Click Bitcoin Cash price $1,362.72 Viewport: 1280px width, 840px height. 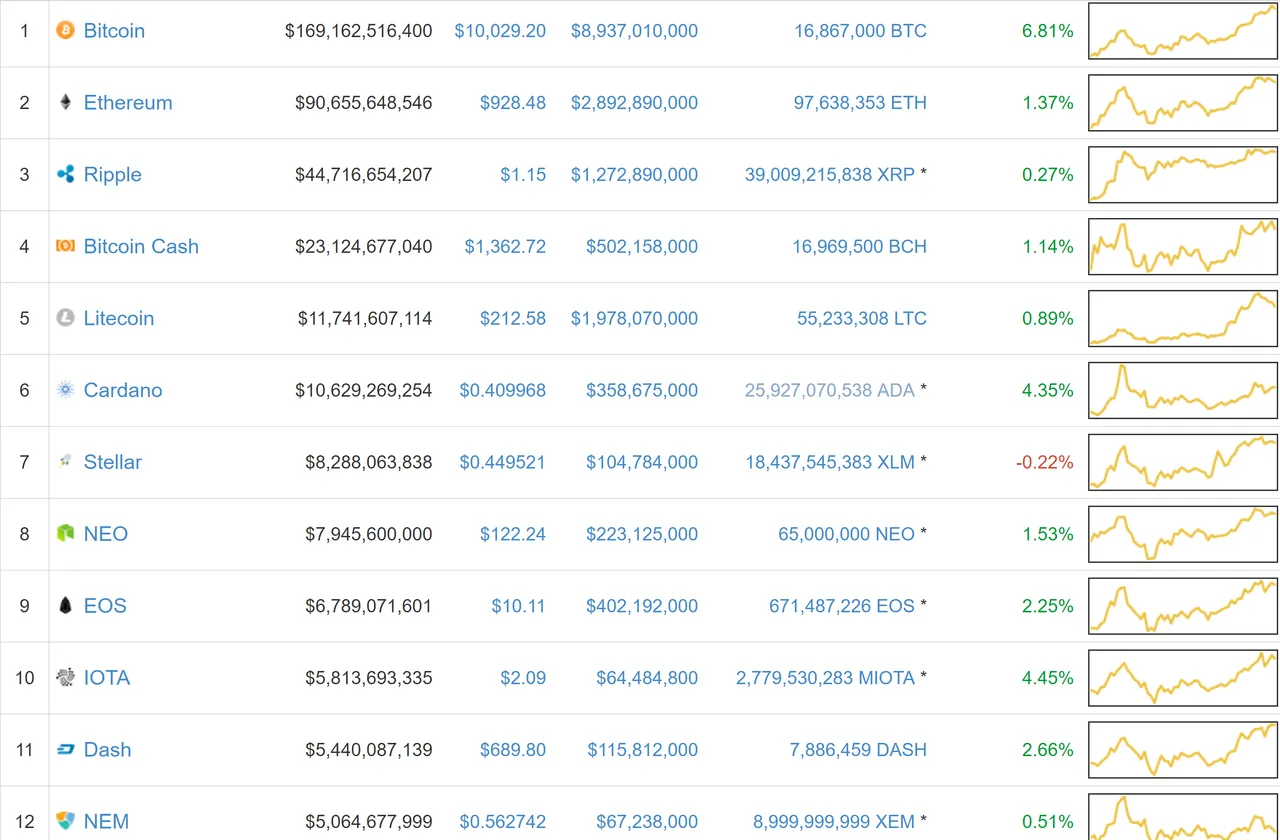coord(505,247)
